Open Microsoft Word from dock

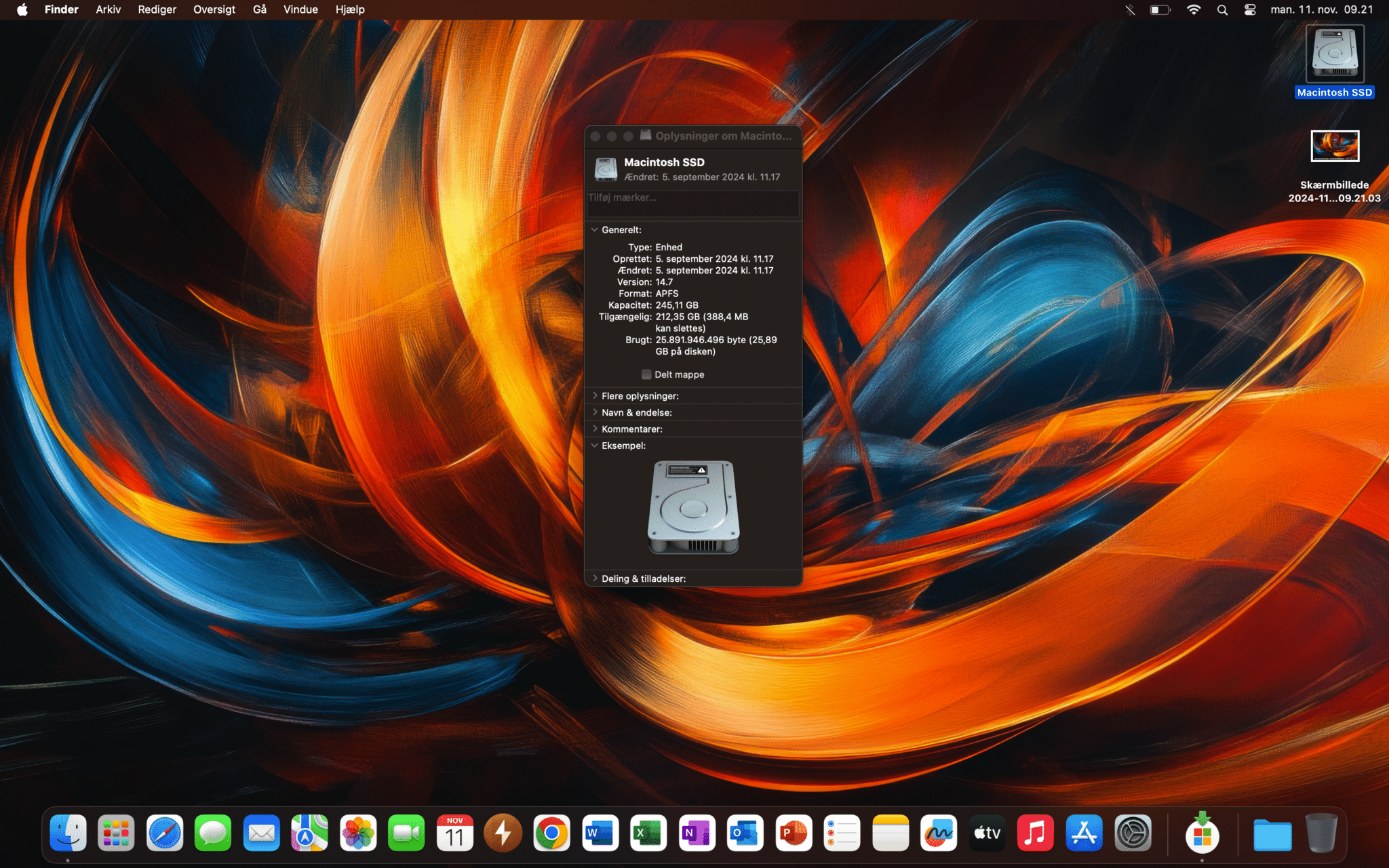[600, 833]
